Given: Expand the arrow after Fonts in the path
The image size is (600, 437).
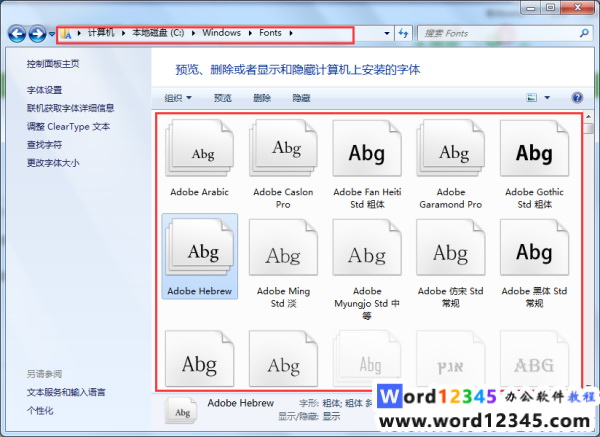Looking at the screenshot, I should [x=291, y=33].
